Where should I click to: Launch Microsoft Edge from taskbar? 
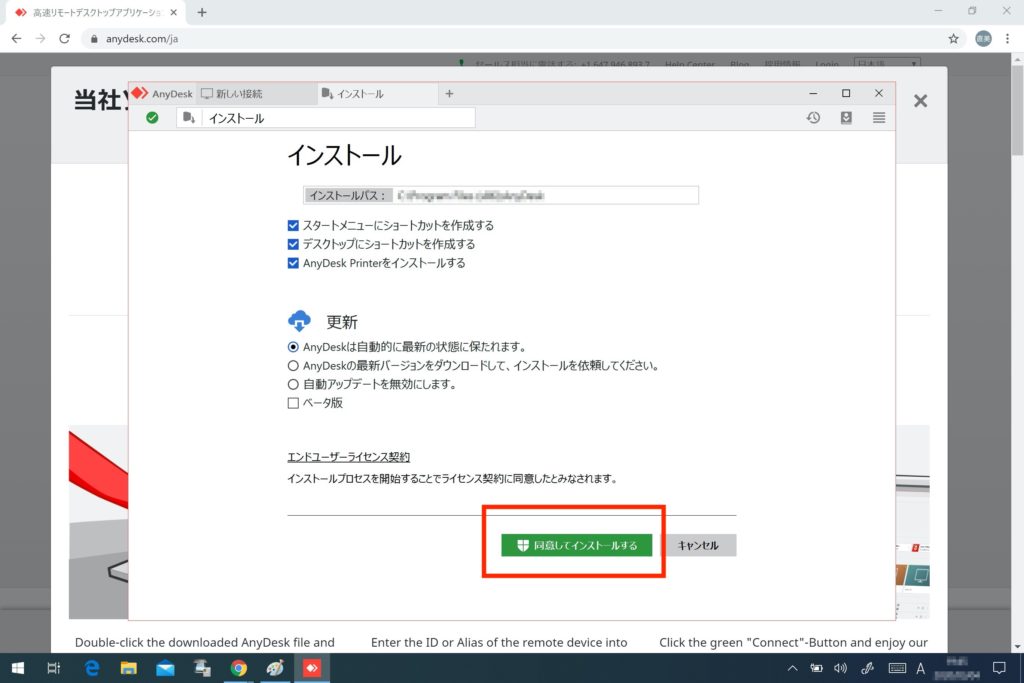point(92,668)
